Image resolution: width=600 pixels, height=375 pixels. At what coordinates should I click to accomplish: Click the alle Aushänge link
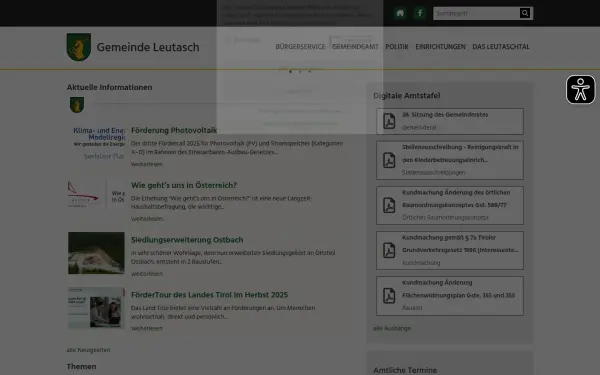(392, 328)
